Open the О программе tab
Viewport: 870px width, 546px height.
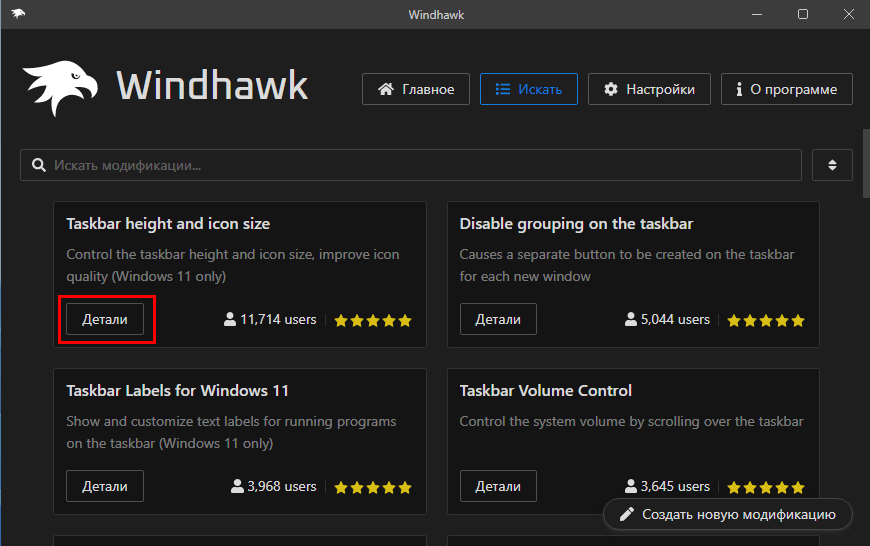click(786, 89)
